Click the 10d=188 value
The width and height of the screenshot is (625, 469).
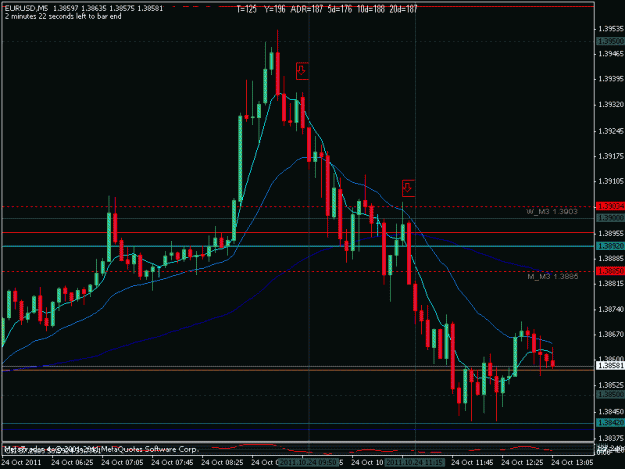tap(370, 9)
